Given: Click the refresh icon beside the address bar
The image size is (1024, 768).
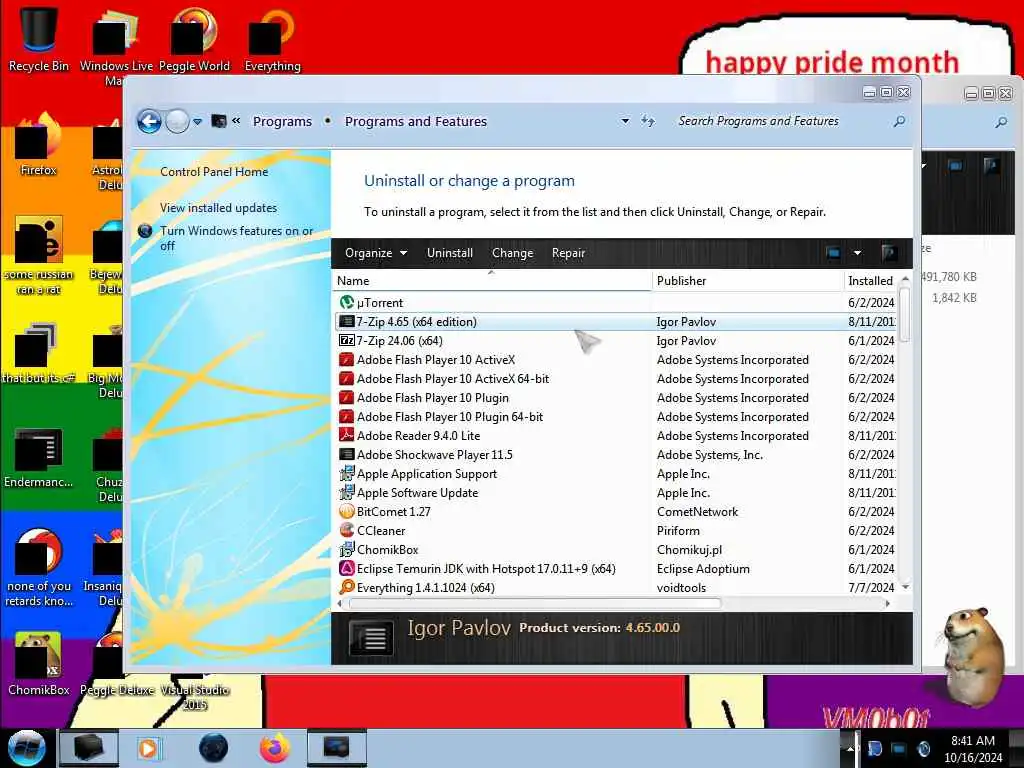Looking at the screenshot, I should point(648,121).
